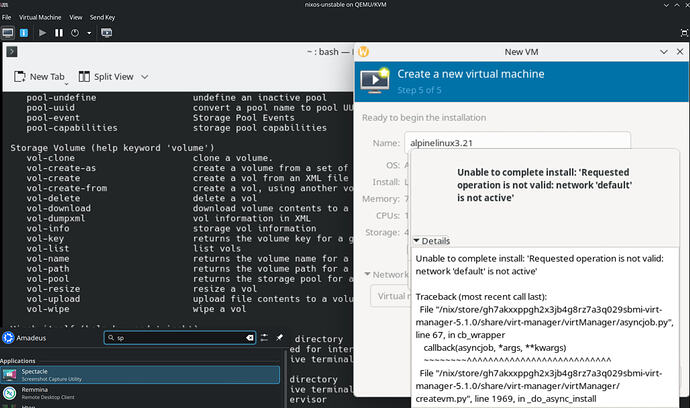Image resolution: width=690 pixels, height=408 pixels.
Task: Click the configure launcher sliders icon
Action: click(264, 338)
